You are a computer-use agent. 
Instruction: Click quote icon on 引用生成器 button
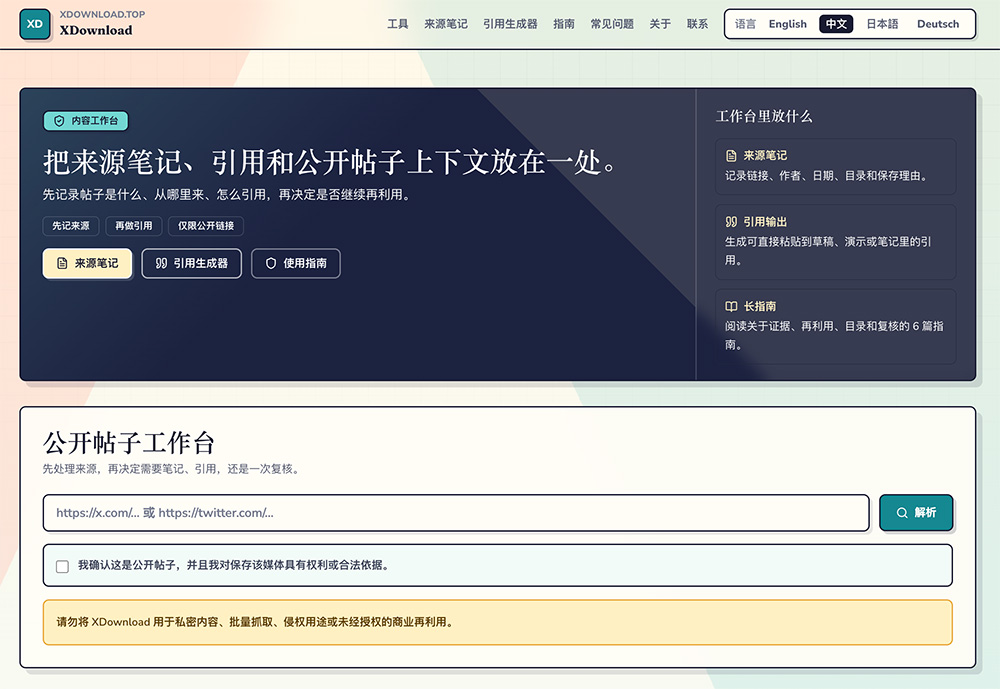click(161, 263)
